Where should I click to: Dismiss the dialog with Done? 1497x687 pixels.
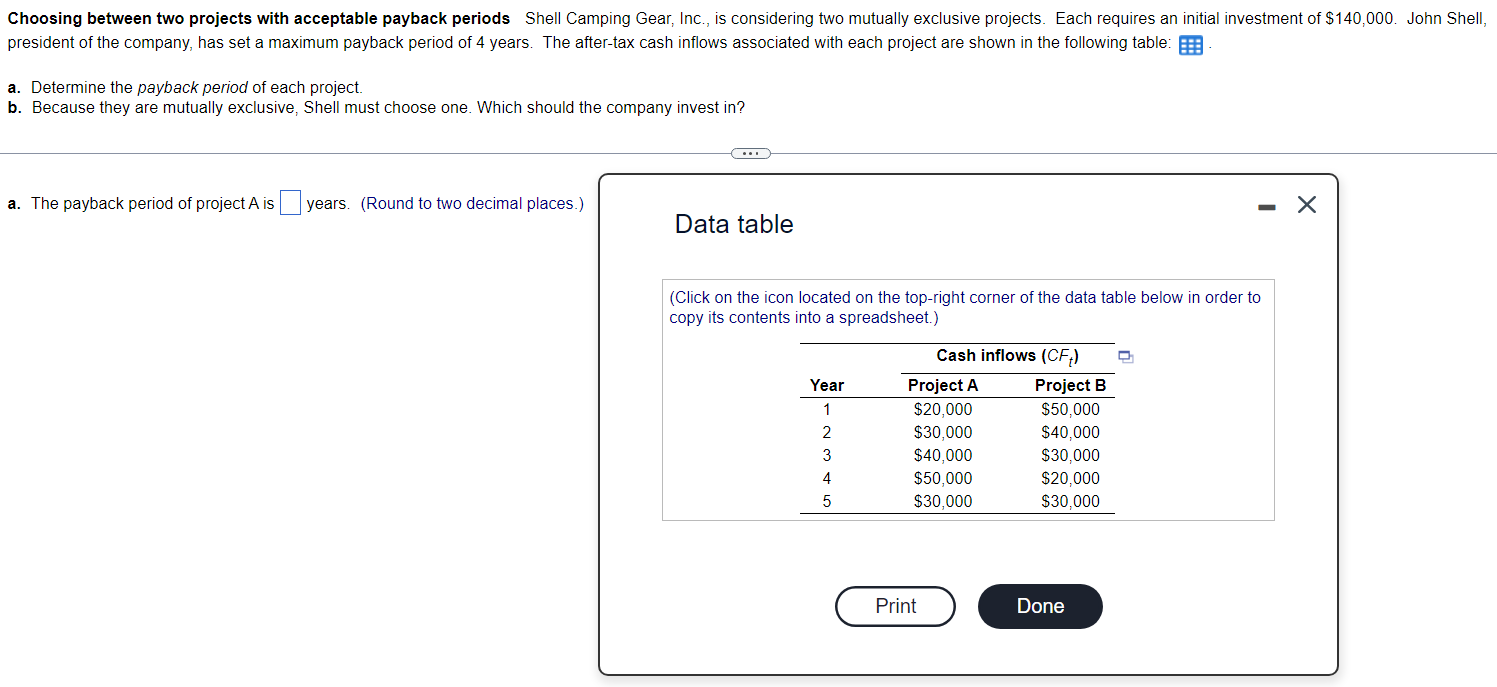pos(1040,606)
